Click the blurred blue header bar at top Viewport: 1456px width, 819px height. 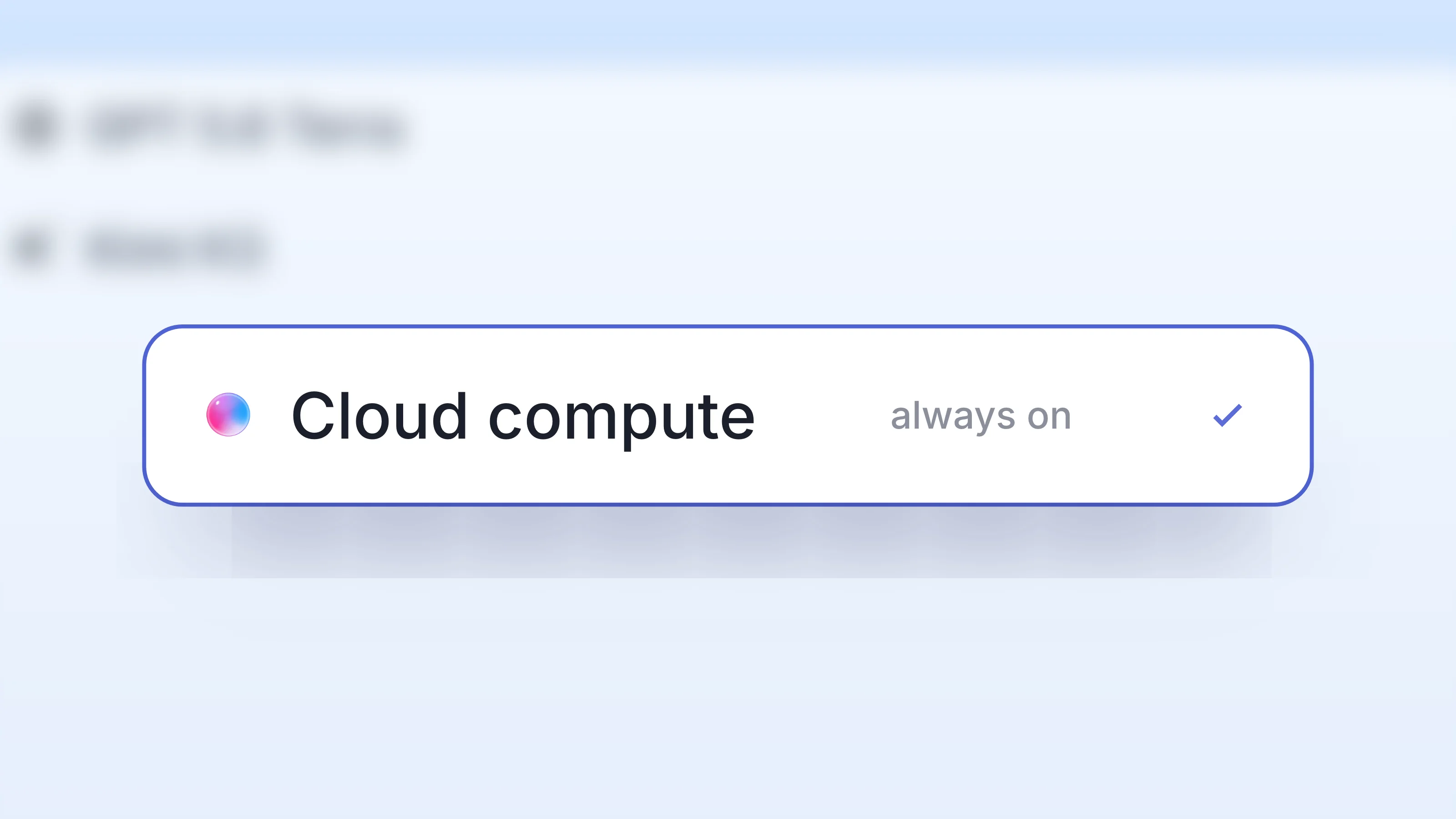point(728,28)
